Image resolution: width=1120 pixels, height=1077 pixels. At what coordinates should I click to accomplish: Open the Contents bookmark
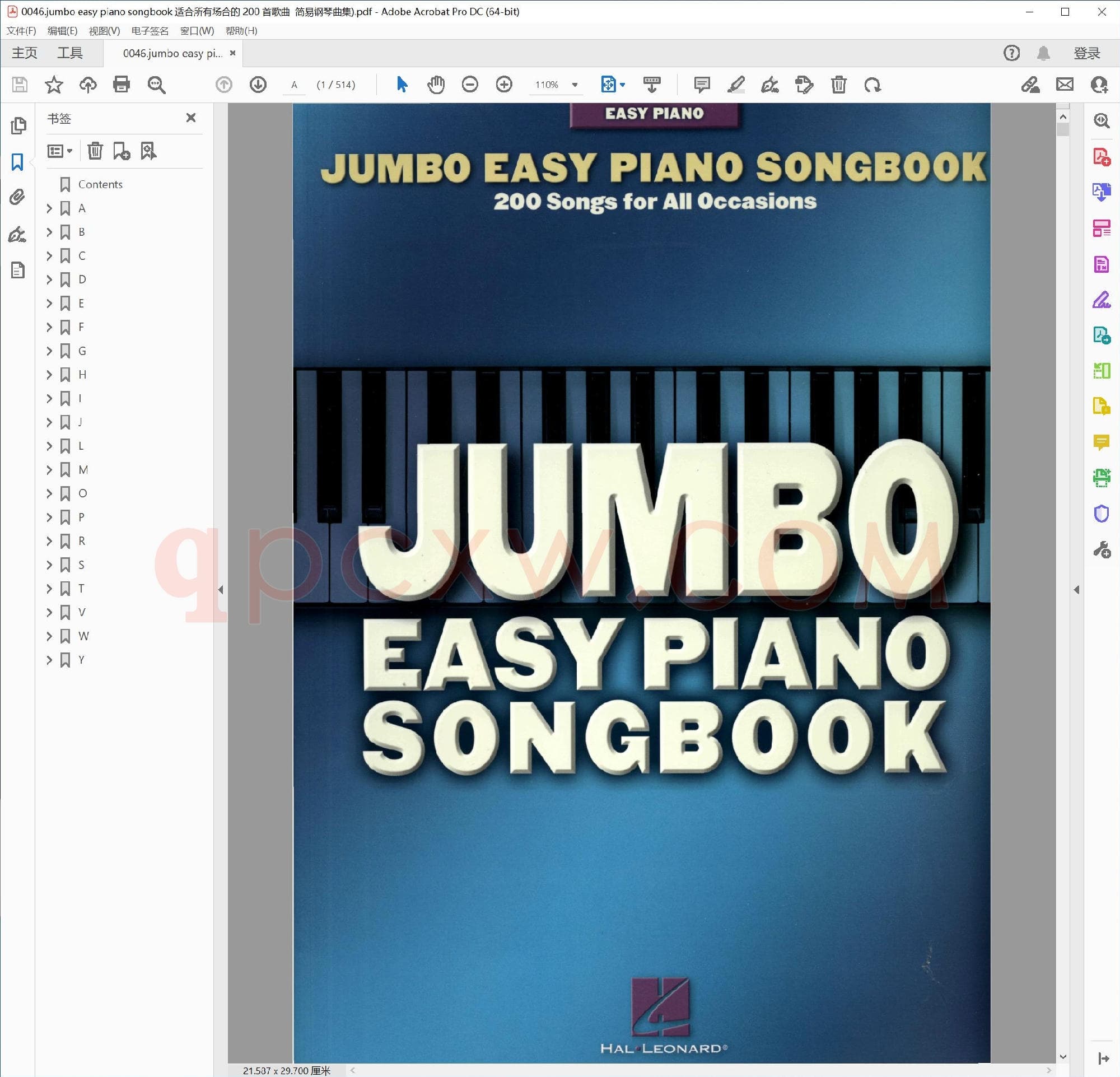tap(100, 184)
